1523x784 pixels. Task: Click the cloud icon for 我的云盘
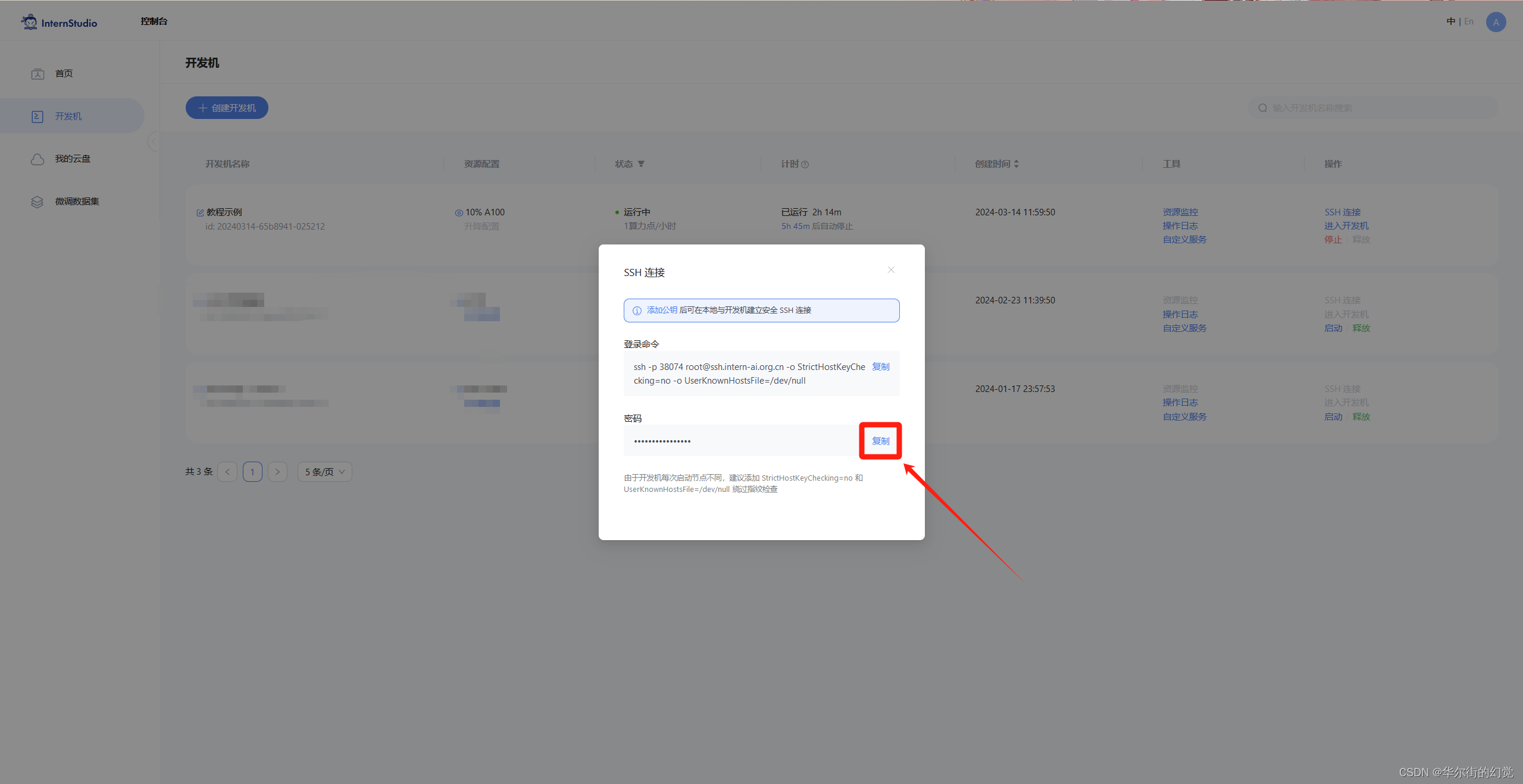[37, 159]
